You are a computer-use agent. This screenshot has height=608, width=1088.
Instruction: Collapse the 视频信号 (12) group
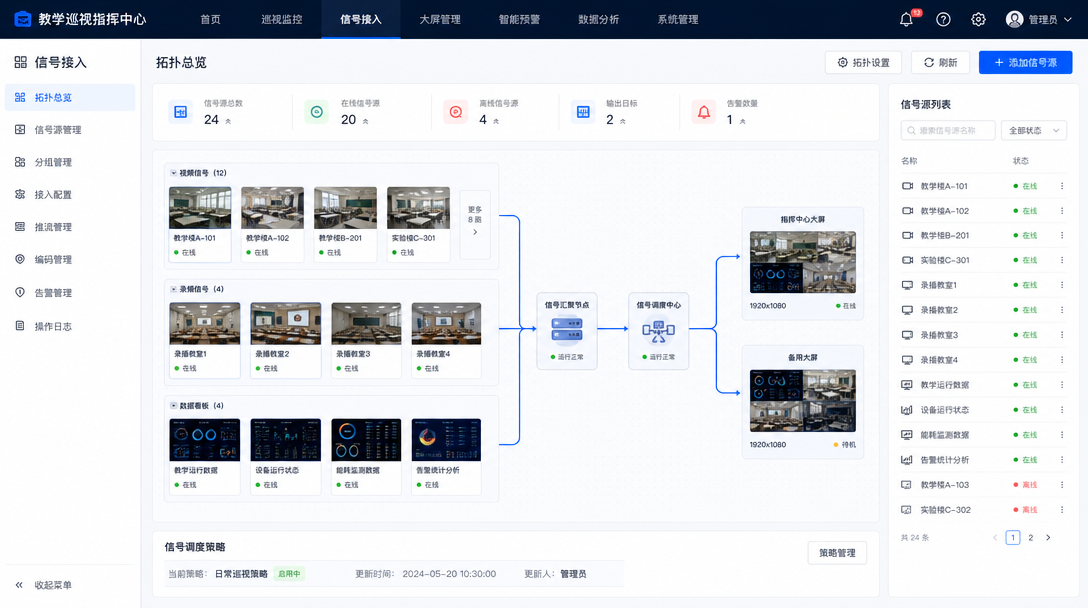pos(173,173)
